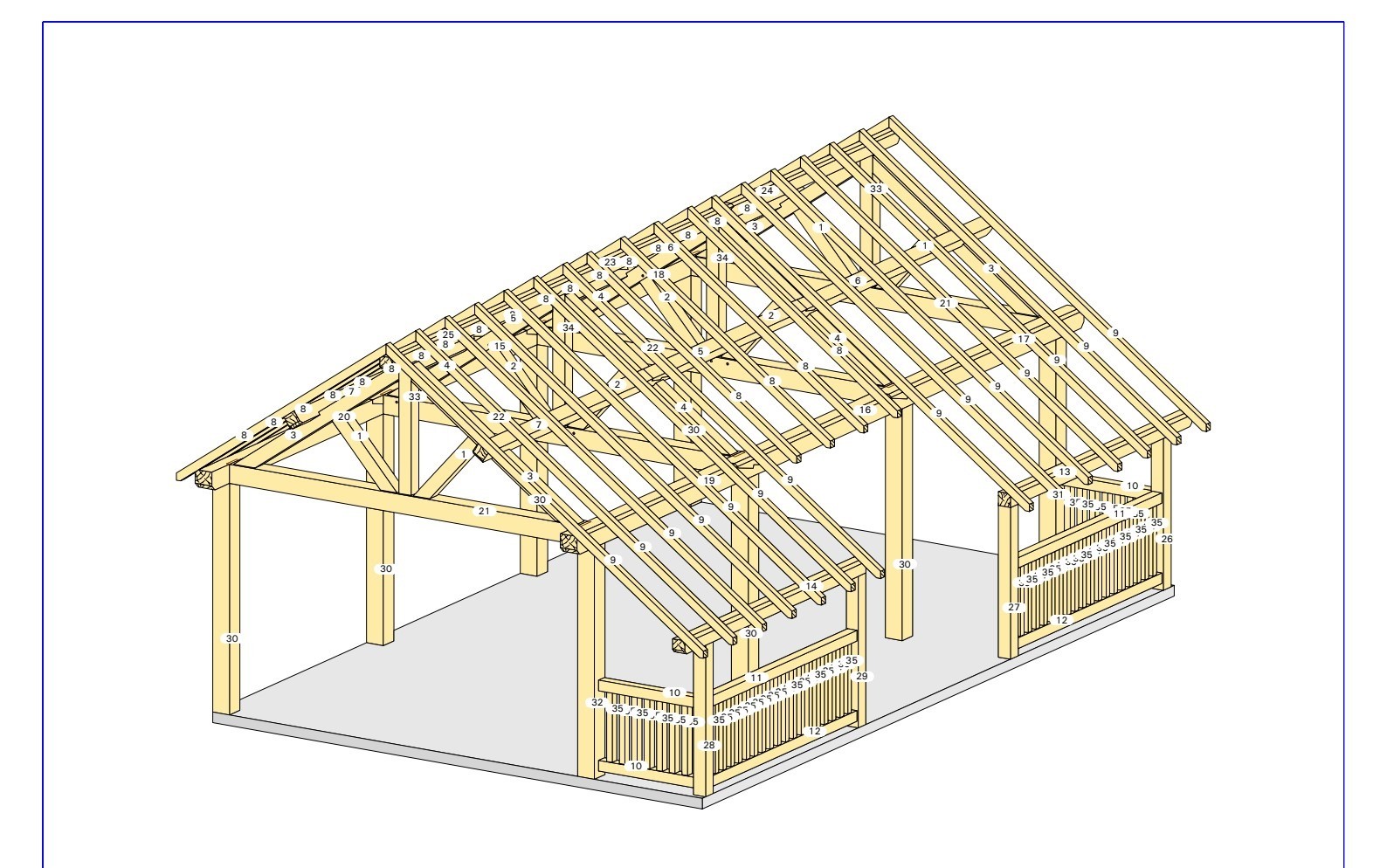Click label 30 on front-left corner post

pos(231,638)
